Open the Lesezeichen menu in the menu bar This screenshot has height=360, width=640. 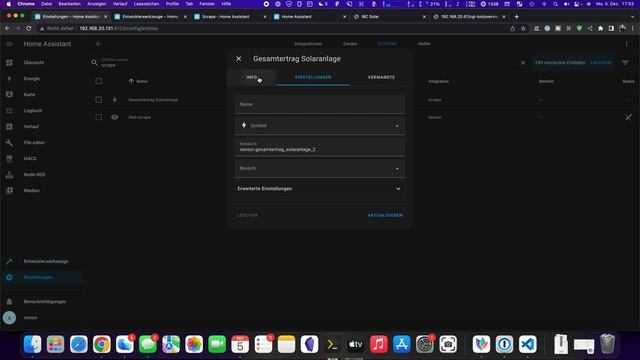[146, 4]
